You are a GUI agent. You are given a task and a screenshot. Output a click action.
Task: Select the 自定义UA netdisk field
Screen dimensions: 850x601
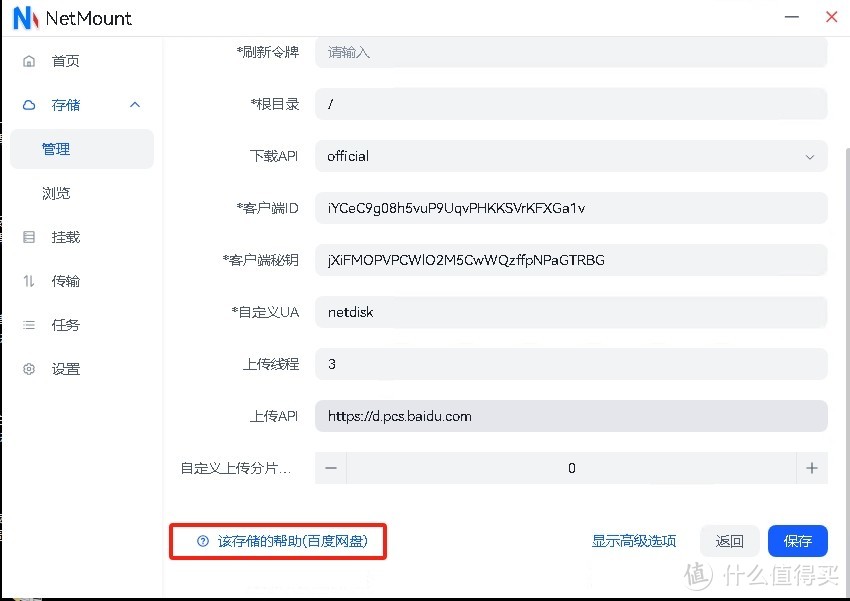pyautogui.click(x=570, y=312)
